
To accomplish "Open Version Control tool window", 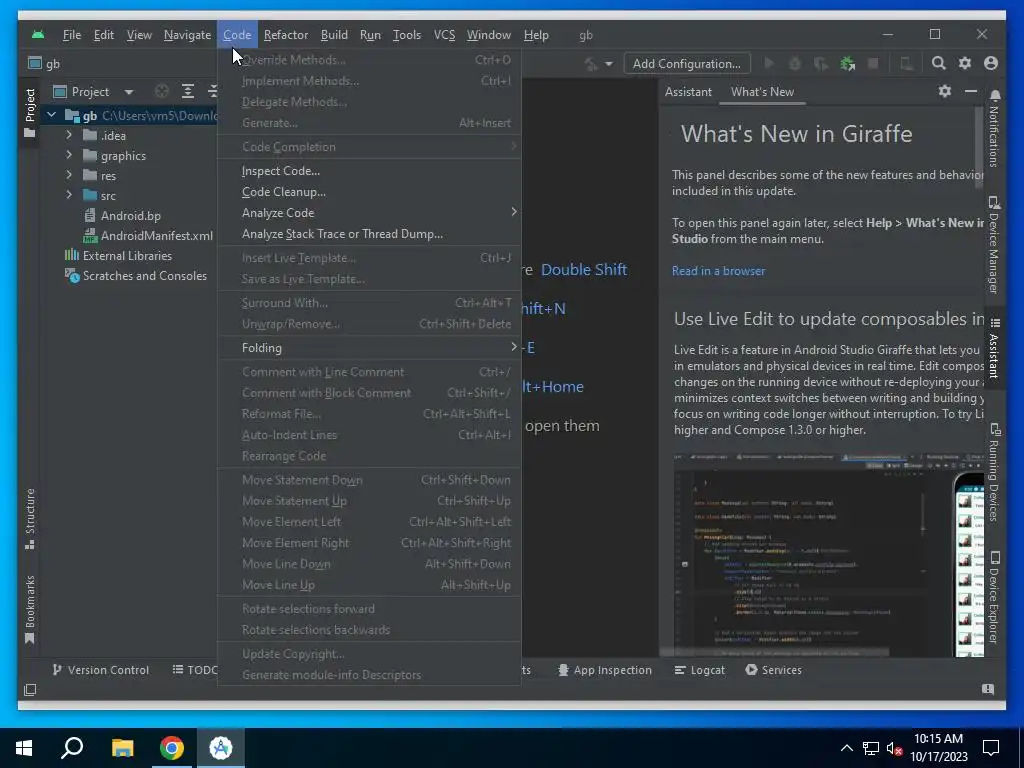I will (x=101, y=670).
